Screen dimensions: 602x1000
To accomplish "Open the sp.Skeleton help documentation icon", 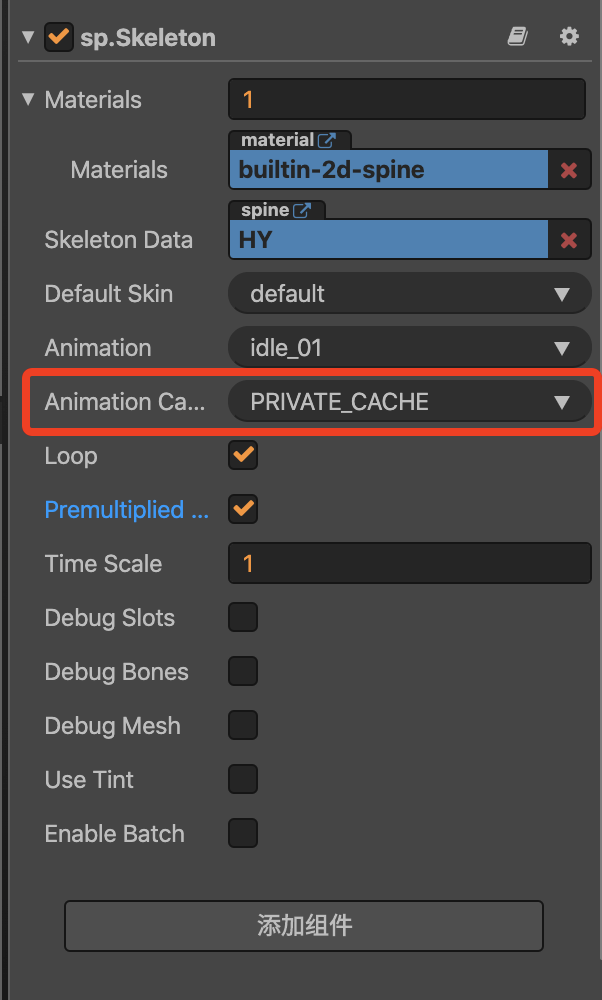I will 517,37.
